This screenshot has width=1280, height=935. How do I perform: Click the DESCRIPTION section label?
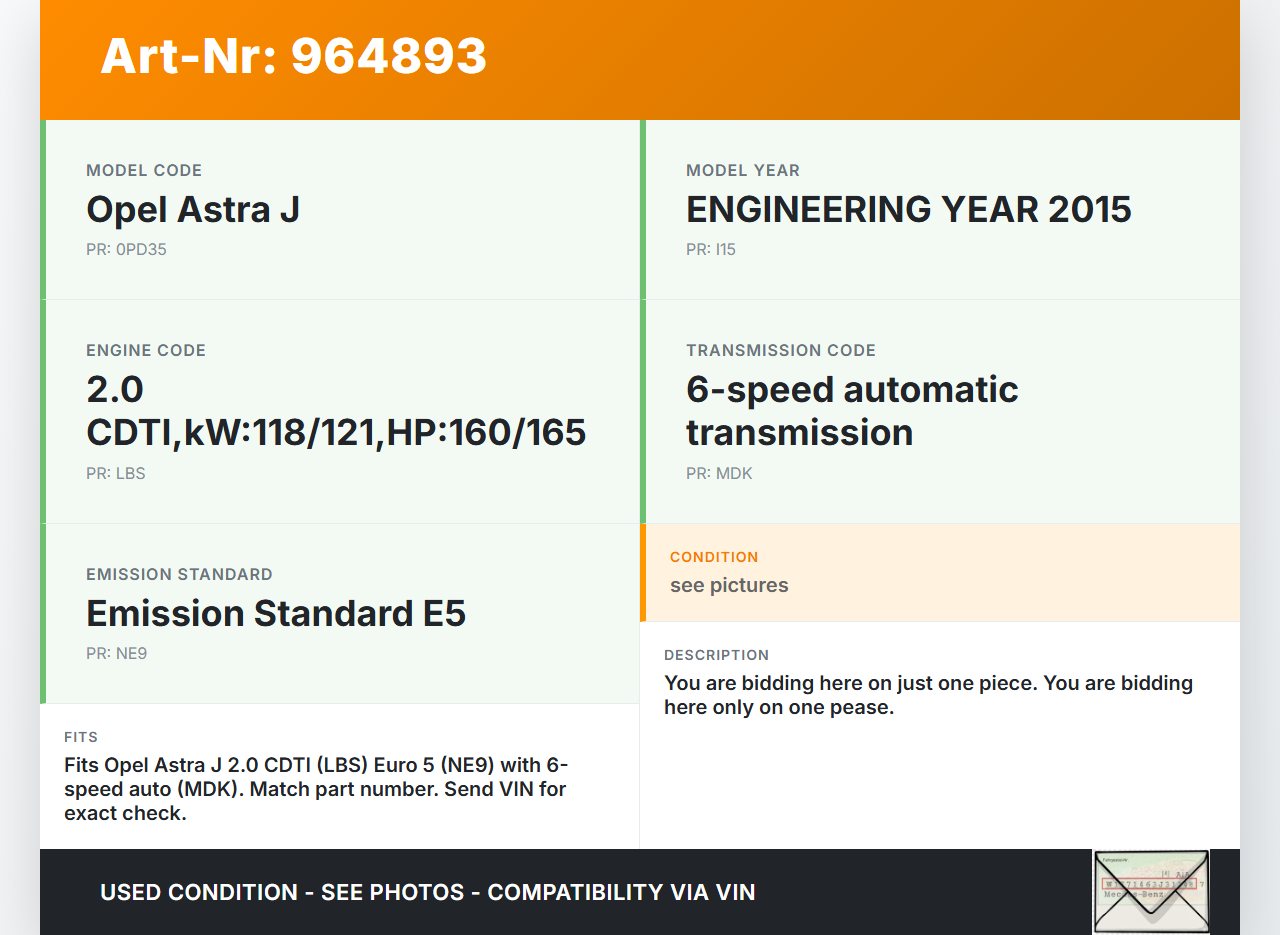point(716,655)
